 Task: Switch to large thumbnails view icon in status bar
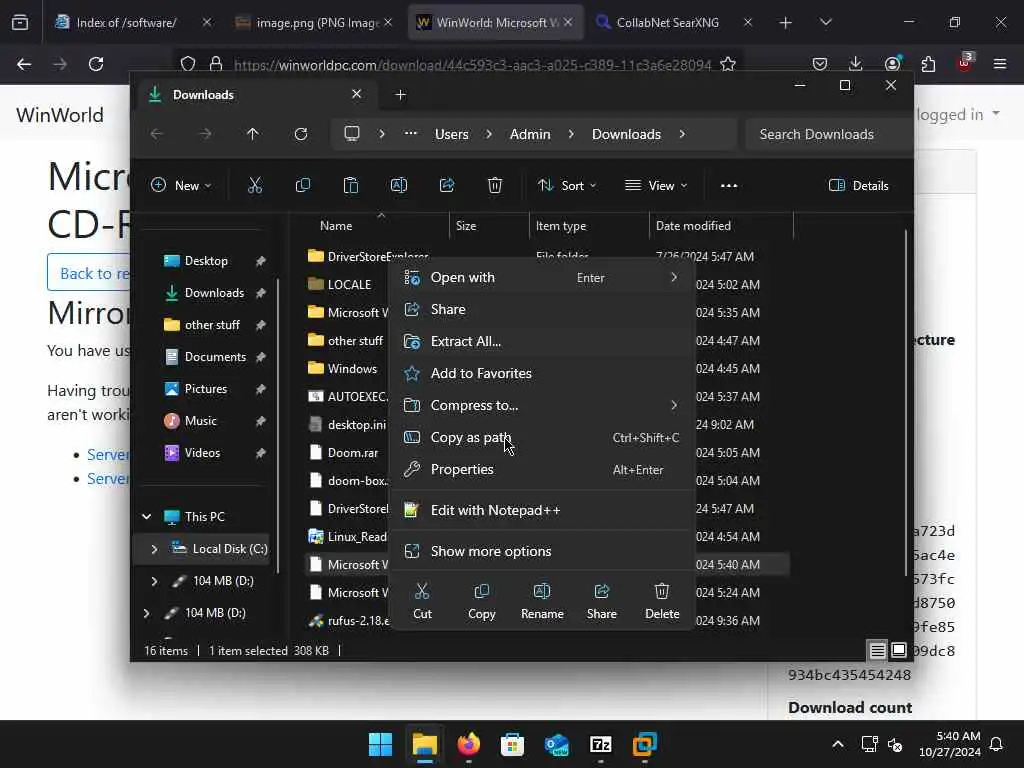(899, 650)
